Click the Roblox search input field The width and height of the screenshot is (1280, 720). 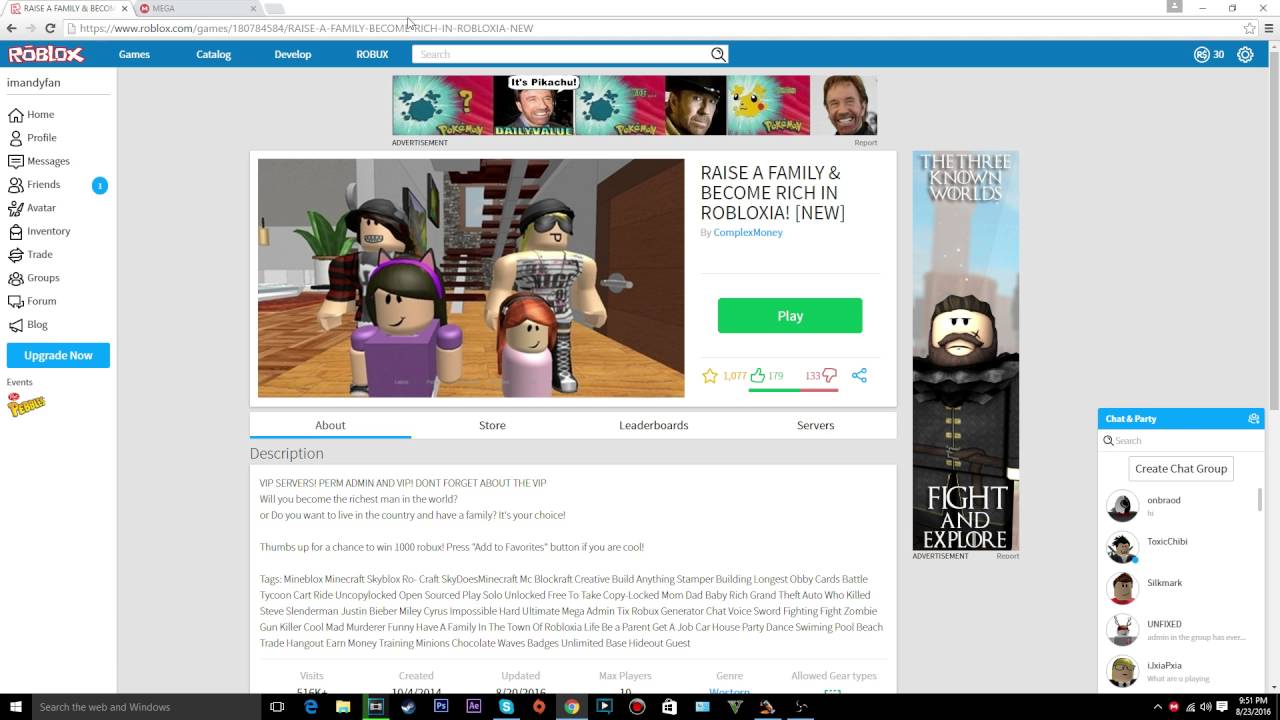coord(561,54)
